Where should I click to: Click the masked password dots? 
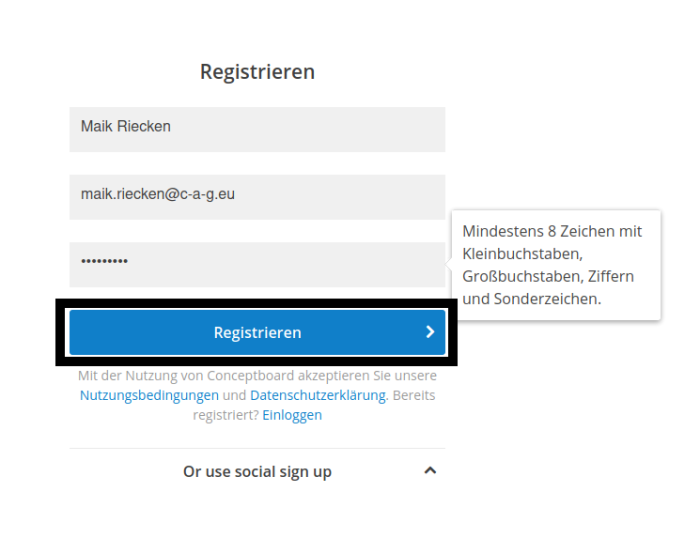(x=104, y=261)
